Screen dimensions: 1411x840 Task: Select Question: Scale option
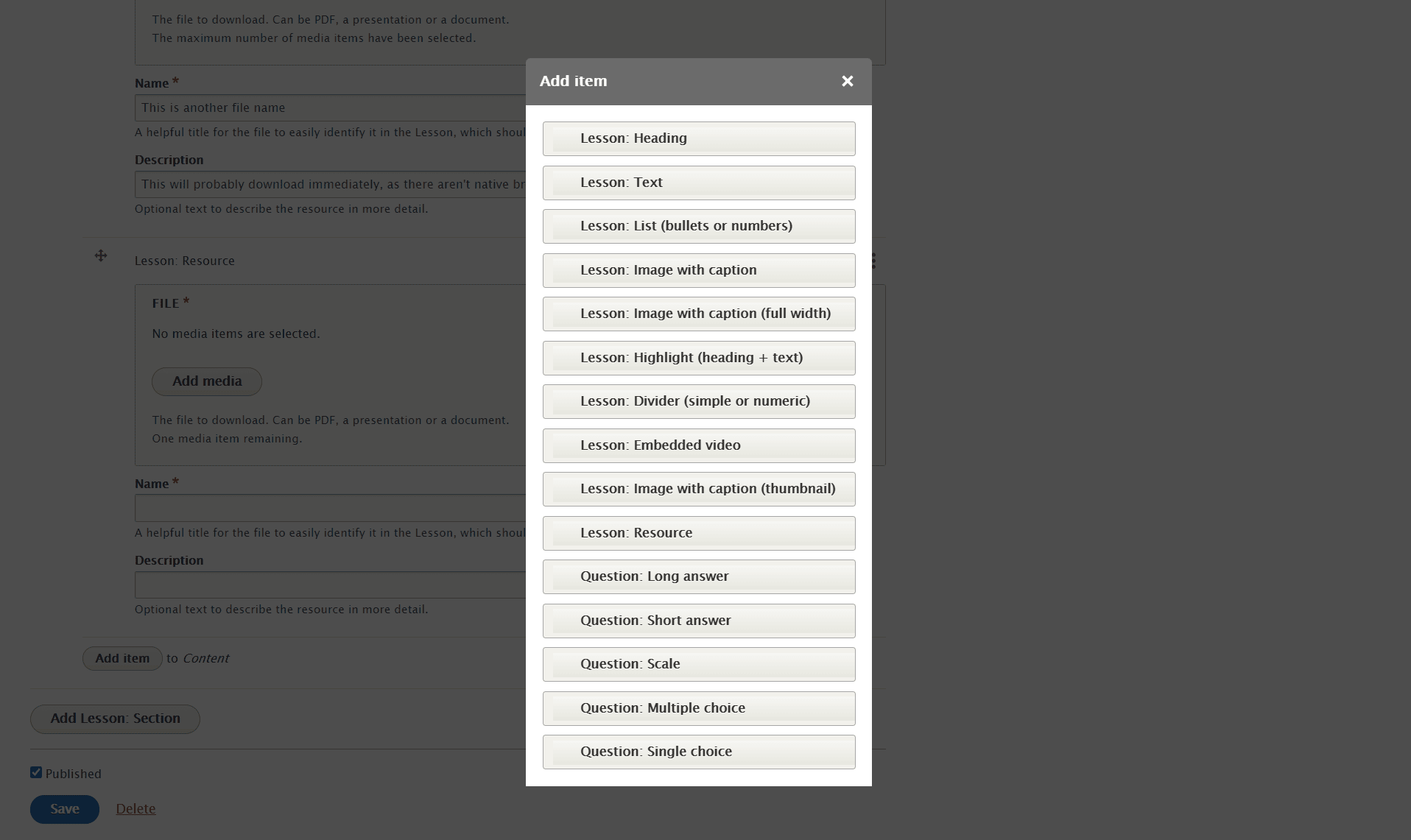[x=698, y=664]
